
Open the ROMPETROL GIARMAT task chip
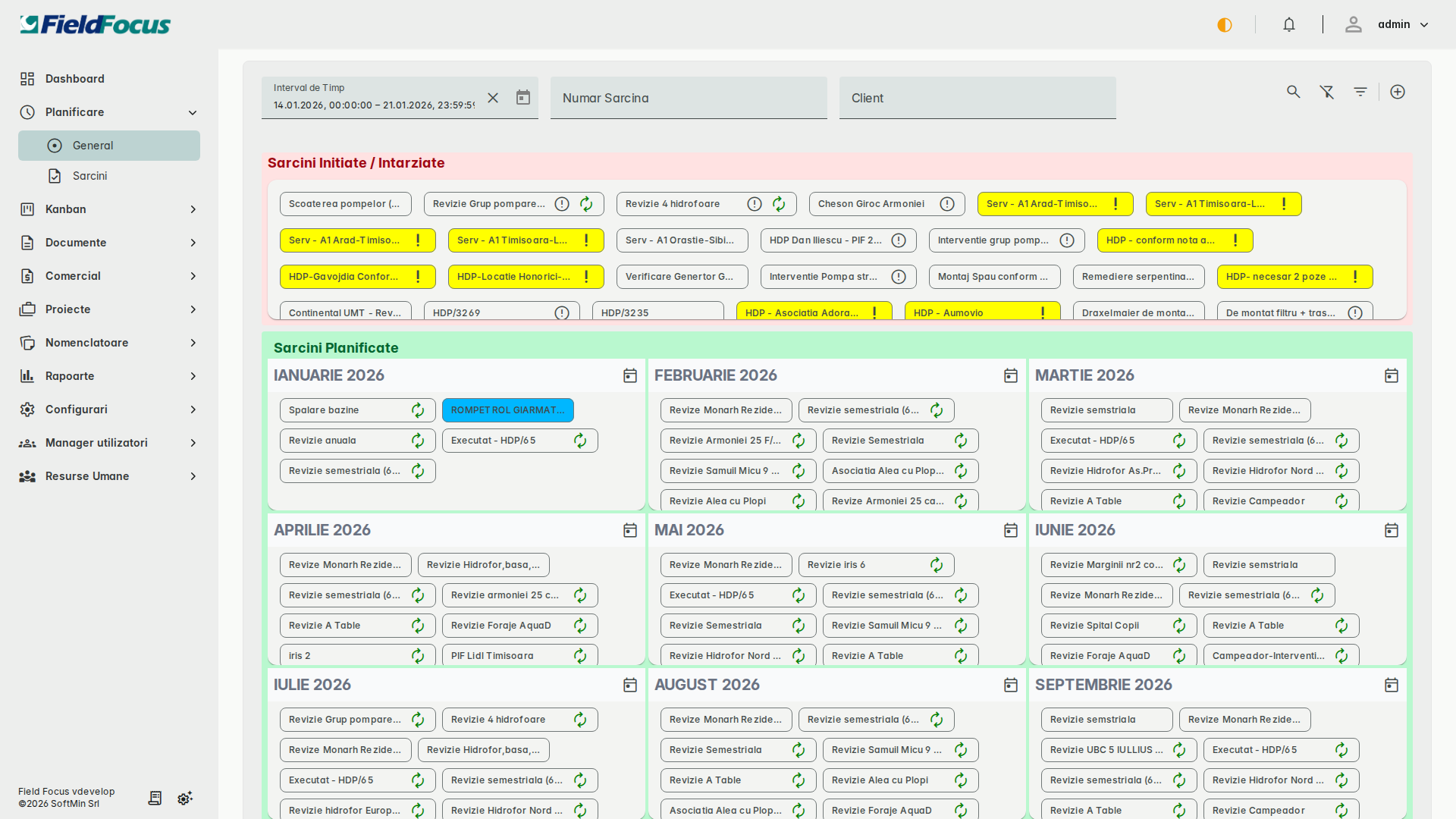[507, 410]
